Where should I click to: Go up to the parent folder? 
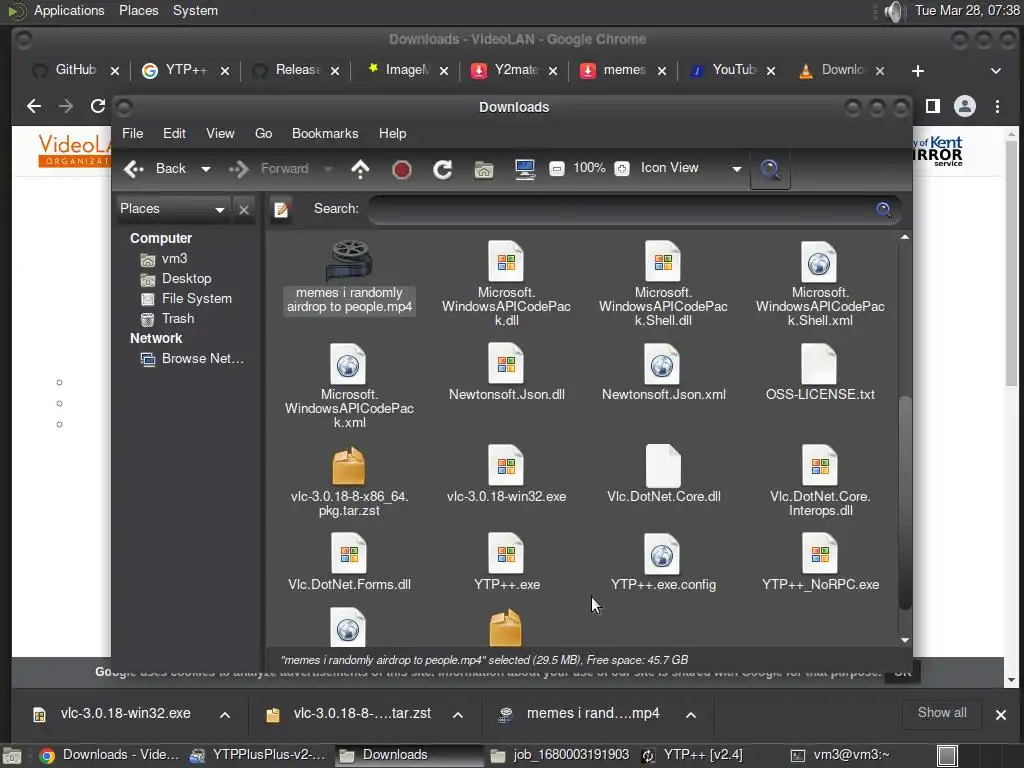[x=360, y=169]
